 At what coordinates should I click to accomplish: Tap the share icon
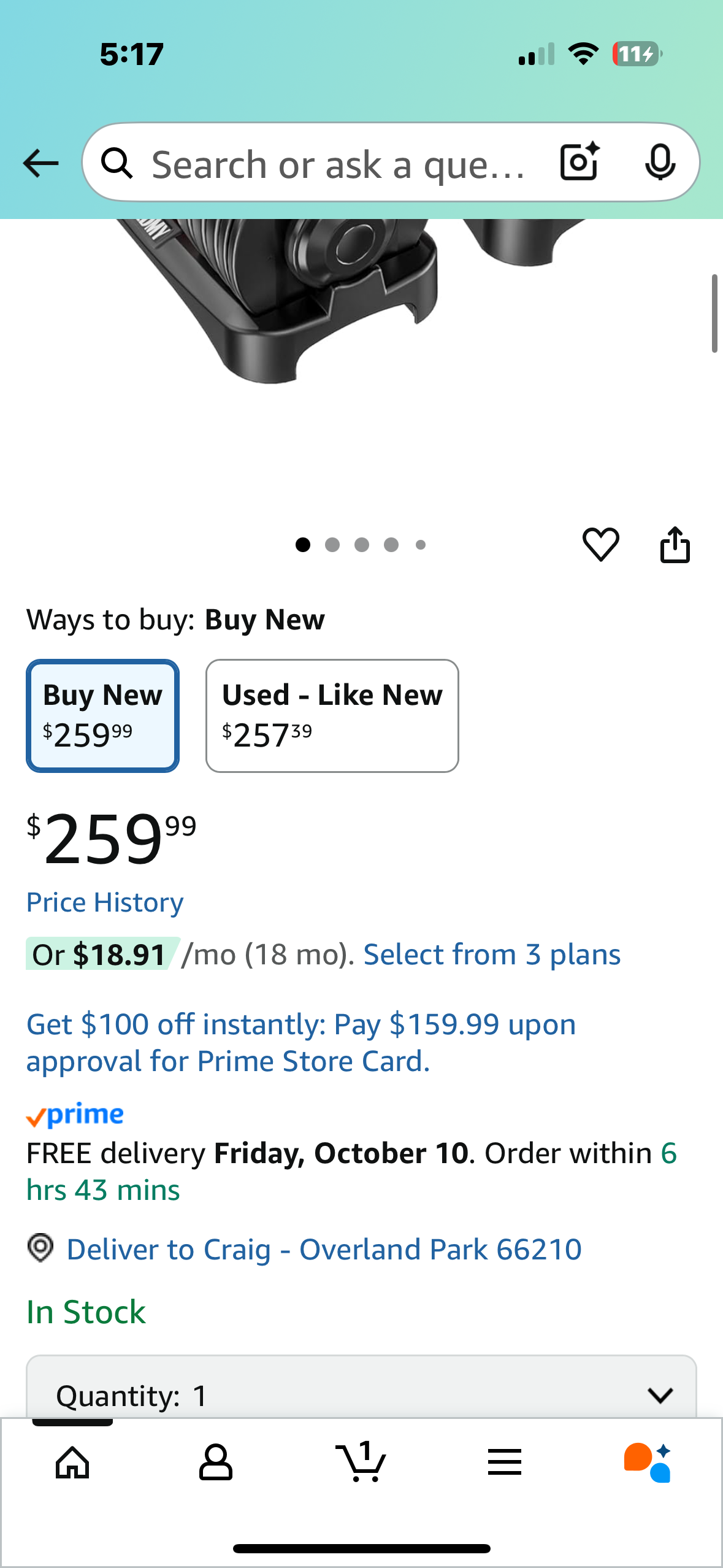pyautogui.click(x=675, y=544)
